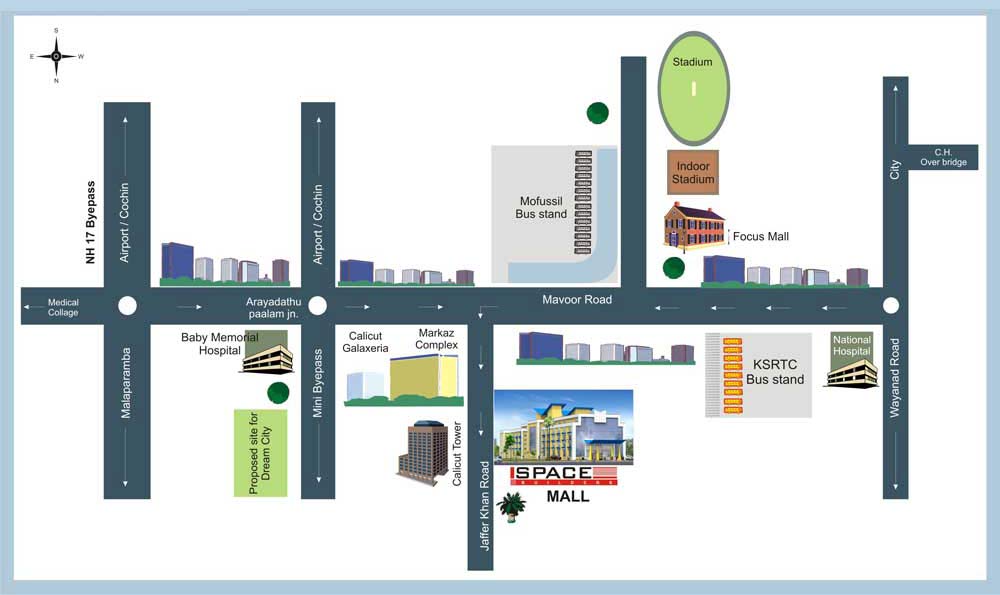This screenshot has width=1000, height=595.
Task: Click the Focus Mall building icon
Action: click(x=694, y=226)
